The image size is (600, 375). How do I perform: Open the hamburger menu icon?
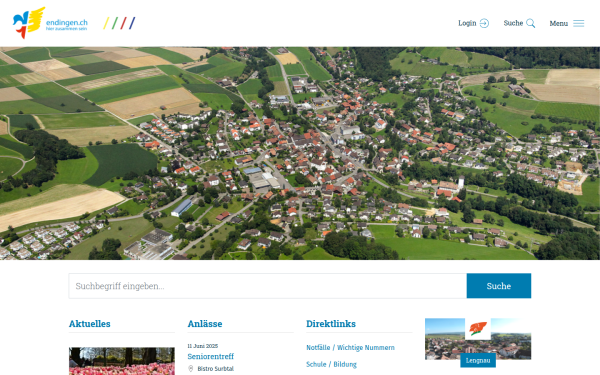click(x=579, y=23)
